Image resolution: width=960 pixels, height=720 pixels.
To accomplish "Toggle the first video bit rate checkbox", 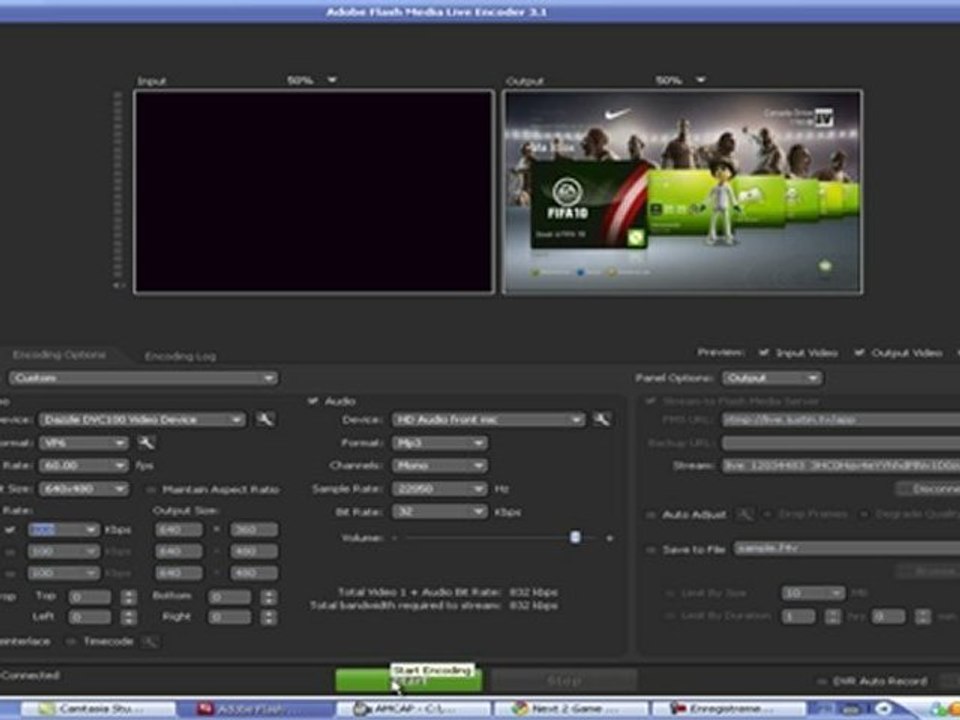I will 10,530.
